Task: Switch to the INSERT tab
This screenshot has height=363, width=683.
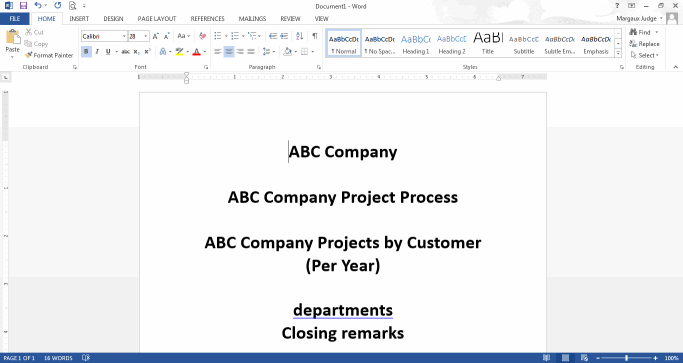Action: coord(79,19)
